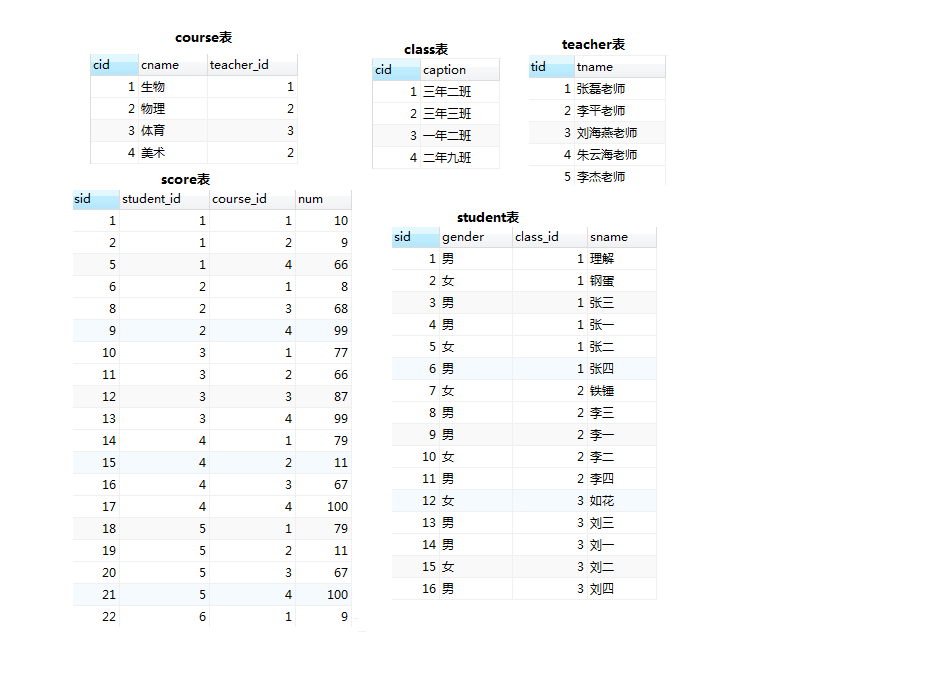Select student name 钢蛋 cell
The width and height of the screenshot is (949, 697).
tap(622, 281)
